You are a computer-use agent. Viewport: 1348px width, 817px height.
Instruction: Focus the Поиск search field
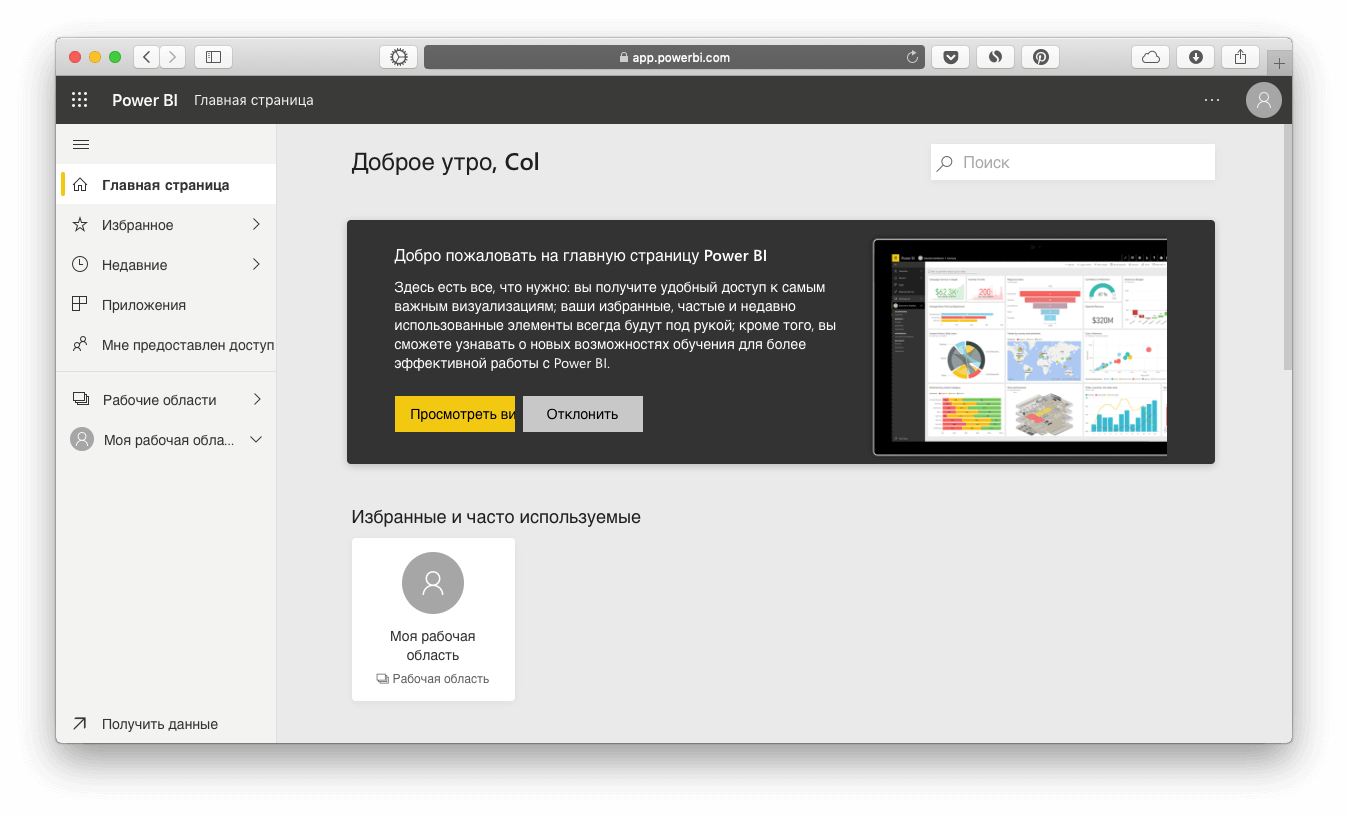point(1073,162)
